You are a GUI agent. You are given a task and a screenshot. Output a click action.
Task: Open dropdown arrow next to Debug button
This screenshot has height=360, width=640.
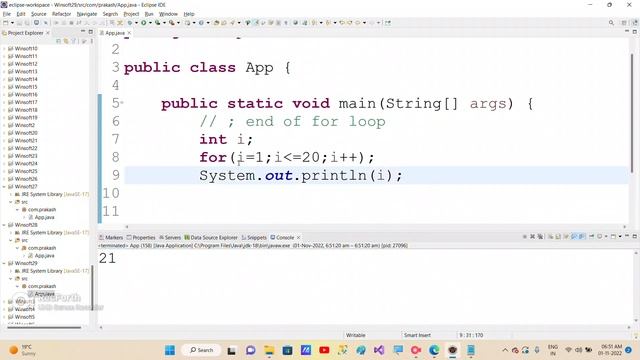[x=136, y=23]
